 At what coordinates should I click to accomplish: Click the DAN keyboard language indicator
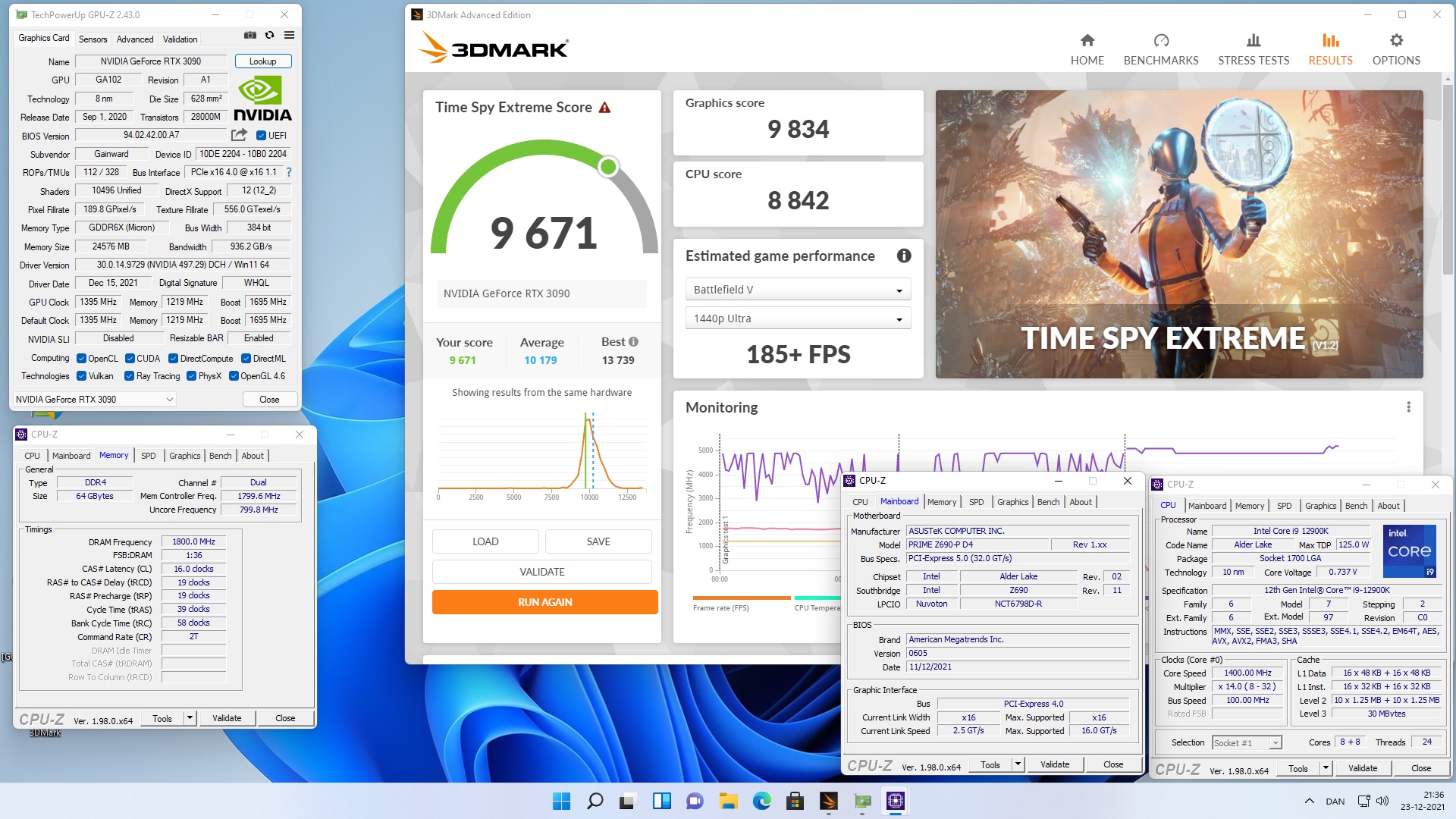pyautogui.click(x=1335, y=801)
